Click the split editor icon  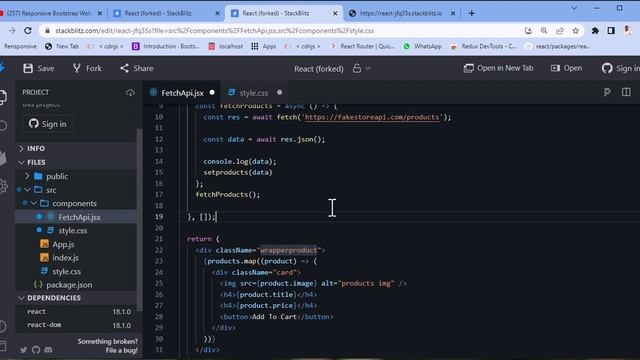tap(626, 92)
